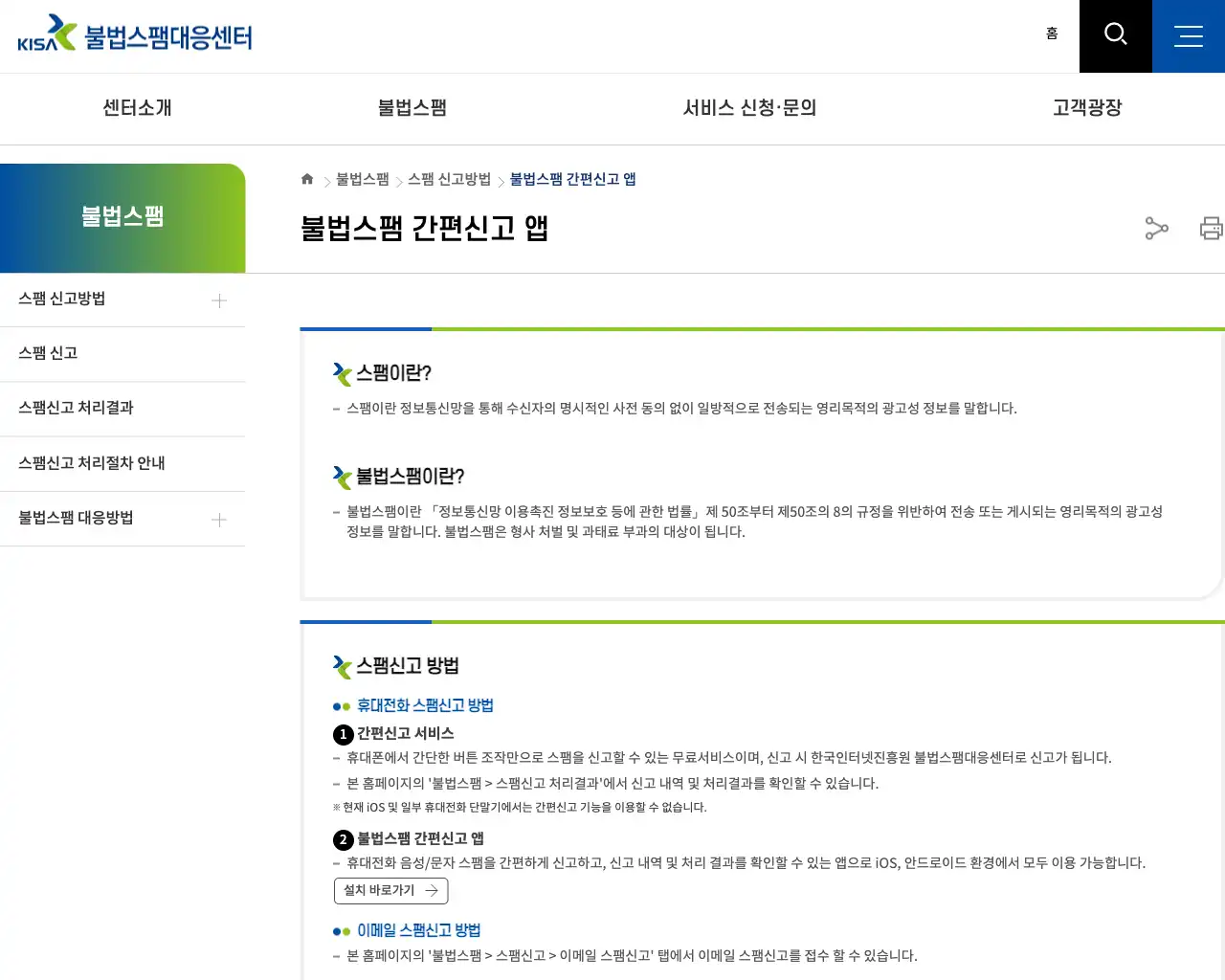Click the KISA 불법스팸대응센터 logo
Image resolution: width=1225 pixels, height=980 pixels.
[134, 33]
